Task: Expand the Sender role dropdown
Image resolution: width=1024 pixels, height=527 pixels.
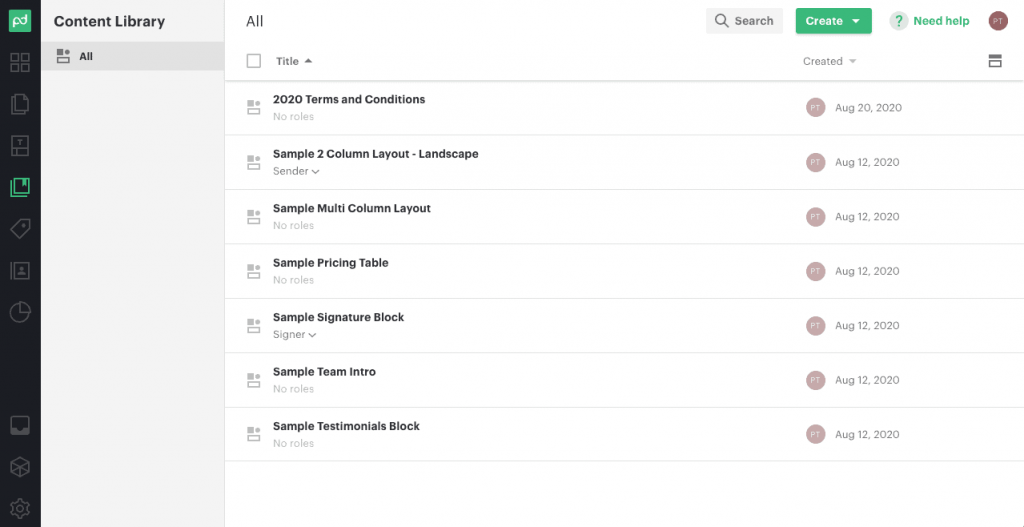Action: [x=296, y=171]
